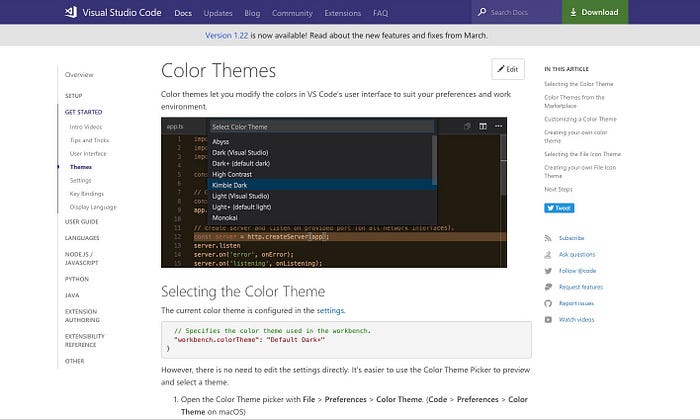Open the Watch videos link
The height and width of the screenshot is (420, 700).
(576, 320)
